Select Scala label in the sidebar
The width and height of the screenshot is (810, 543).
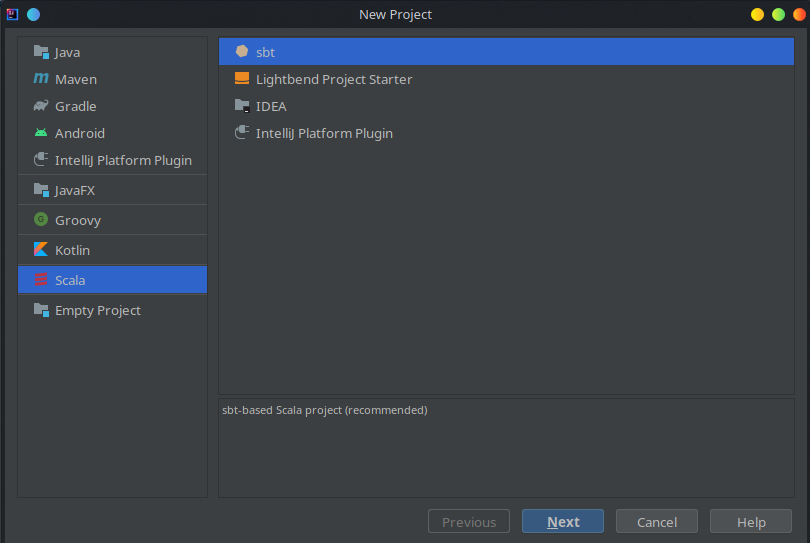pyautogui.click(x=70, y=280)
